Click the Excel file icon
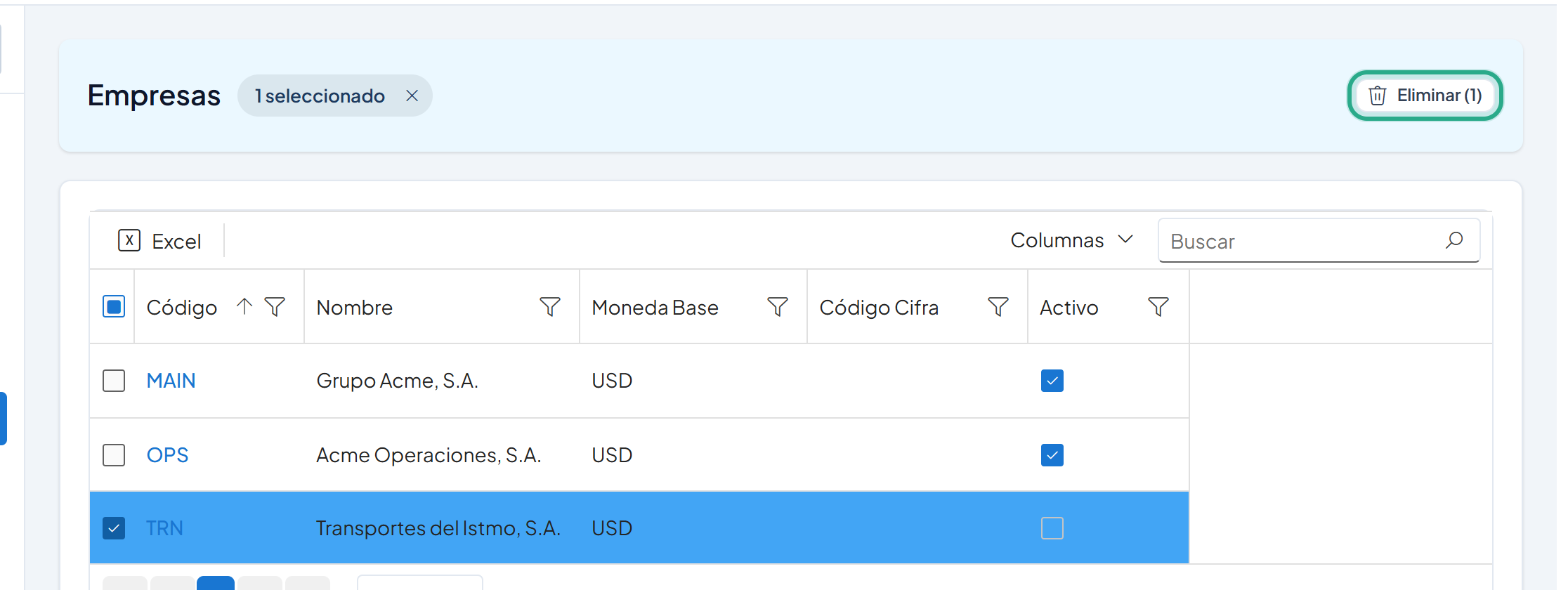 tap(129, 240)
